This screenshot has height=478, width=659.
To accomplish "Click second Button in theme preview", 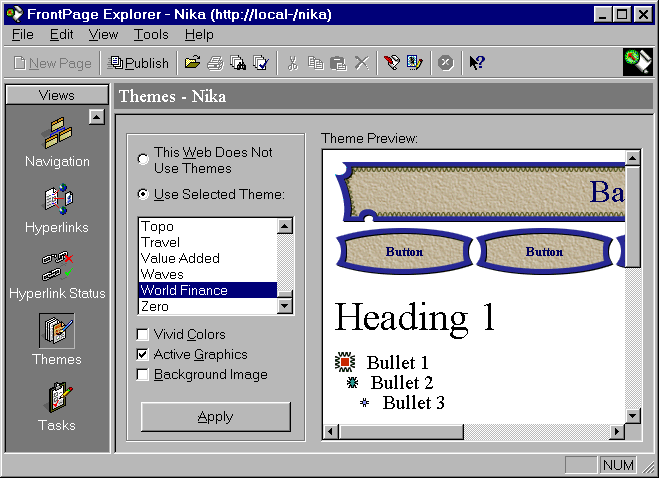I will pos(544,251).
